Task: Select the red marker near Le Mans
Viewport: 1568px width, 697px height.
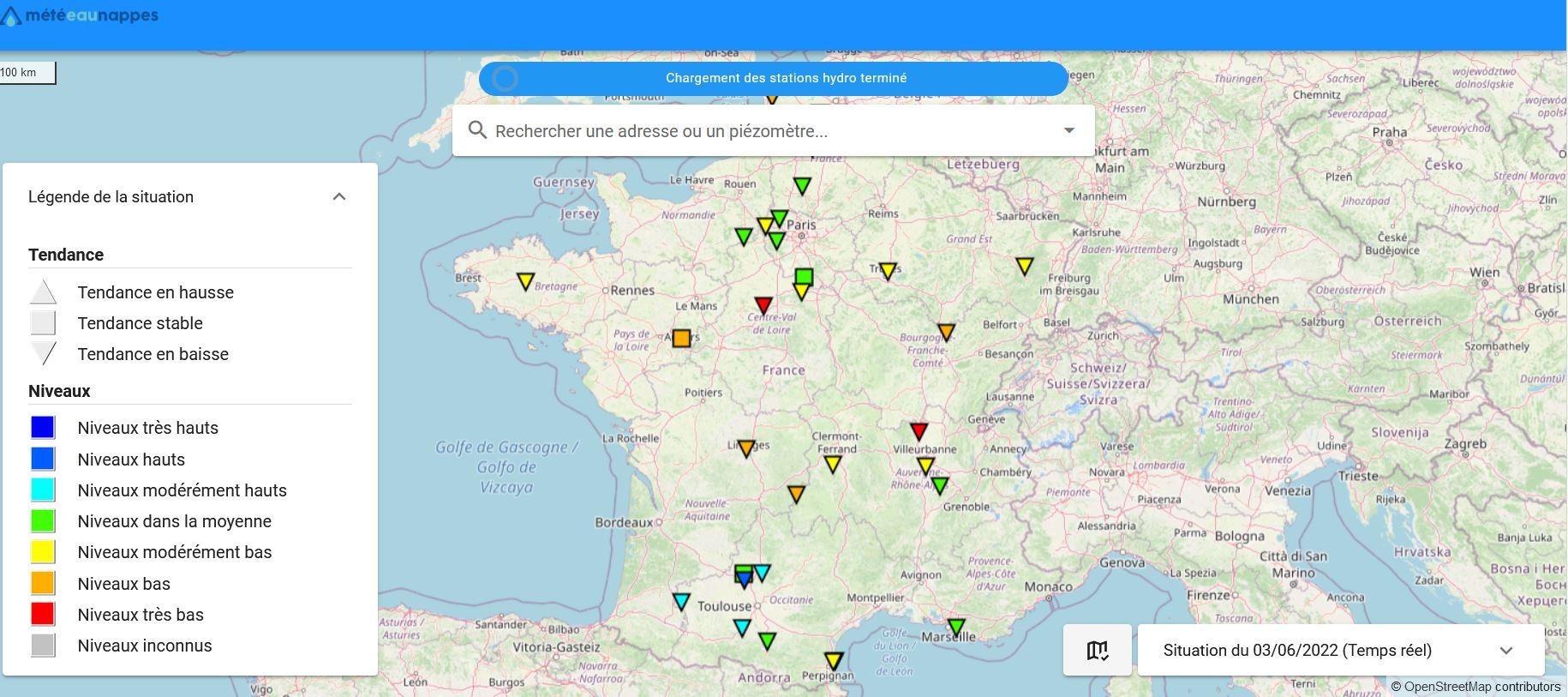Action: pyautogui.click(x=763, y=304)
